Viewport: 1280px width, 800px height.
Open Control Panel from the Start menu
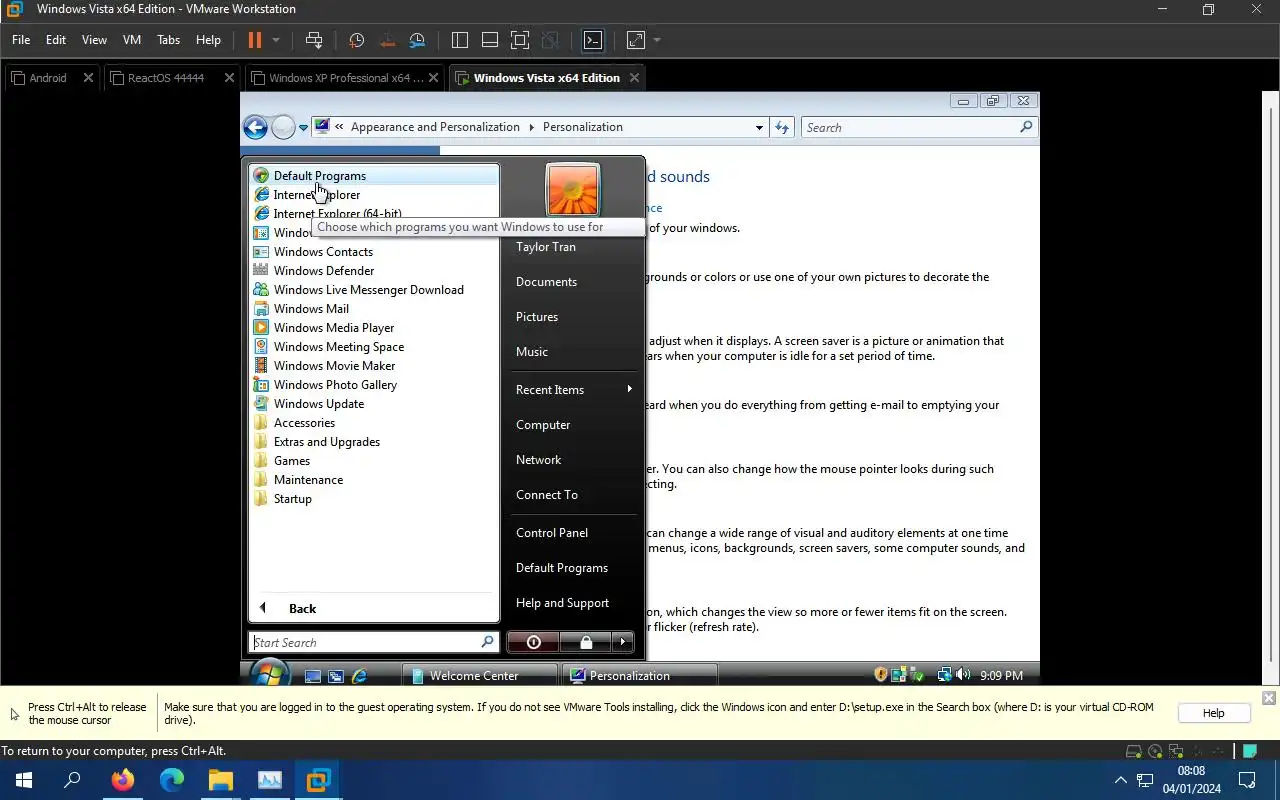pyautogui.click(x=573, y=533)
